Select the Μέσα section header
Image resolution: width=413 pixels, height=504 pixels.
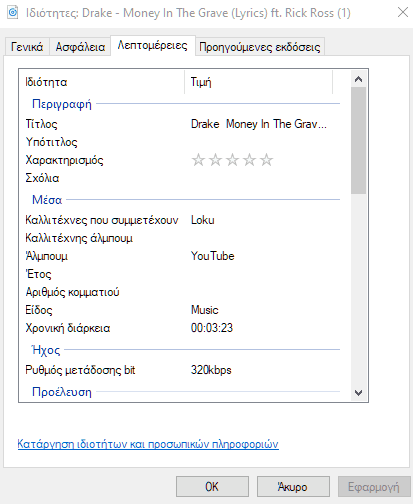tap(47, 200)
